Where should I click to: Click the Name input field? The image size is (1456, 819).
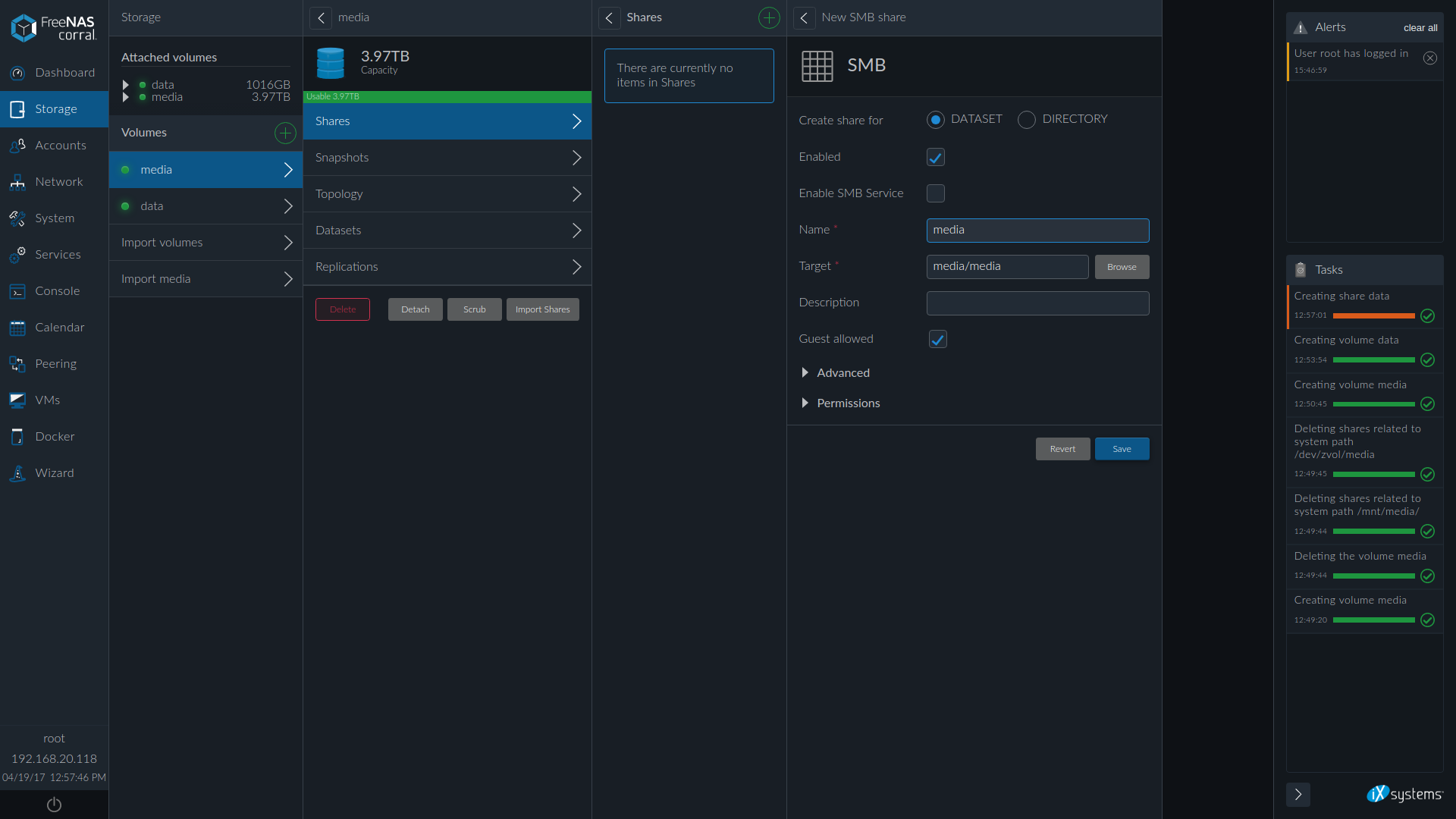pyautogui.click(x=1037, y=230)
